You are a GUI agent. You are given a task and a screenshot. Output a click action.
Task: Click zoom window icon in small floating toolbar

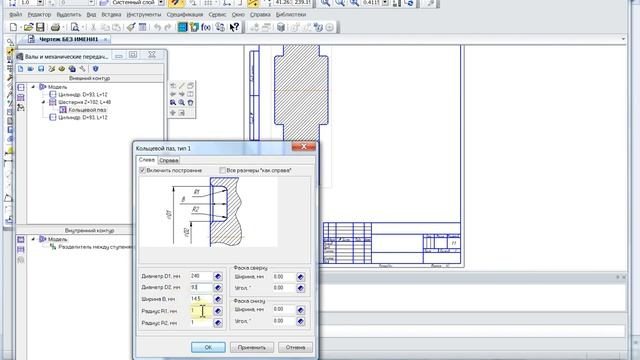click(x=173, y=103)
